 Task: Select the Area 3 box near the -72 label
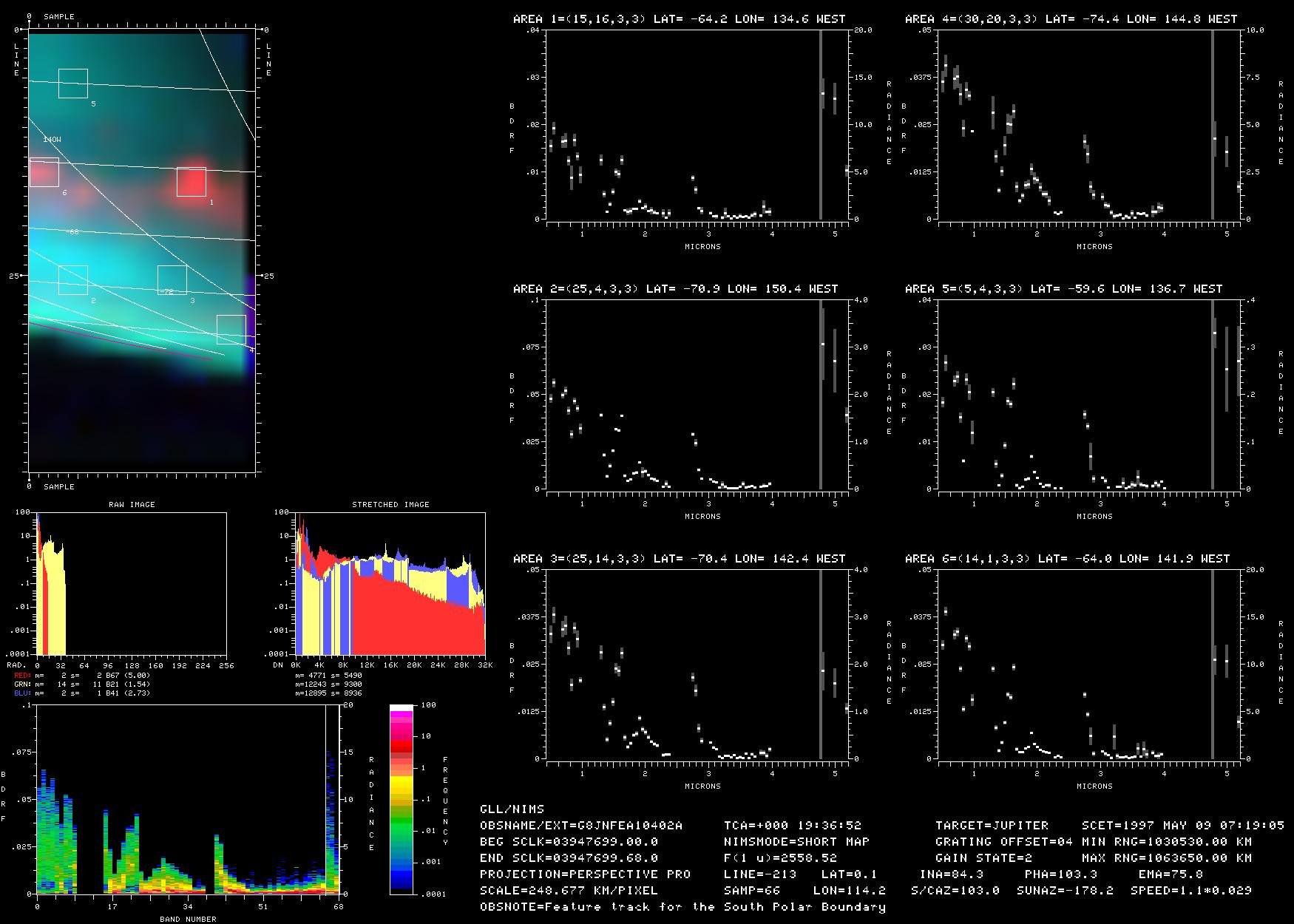[x=172, y=280]
